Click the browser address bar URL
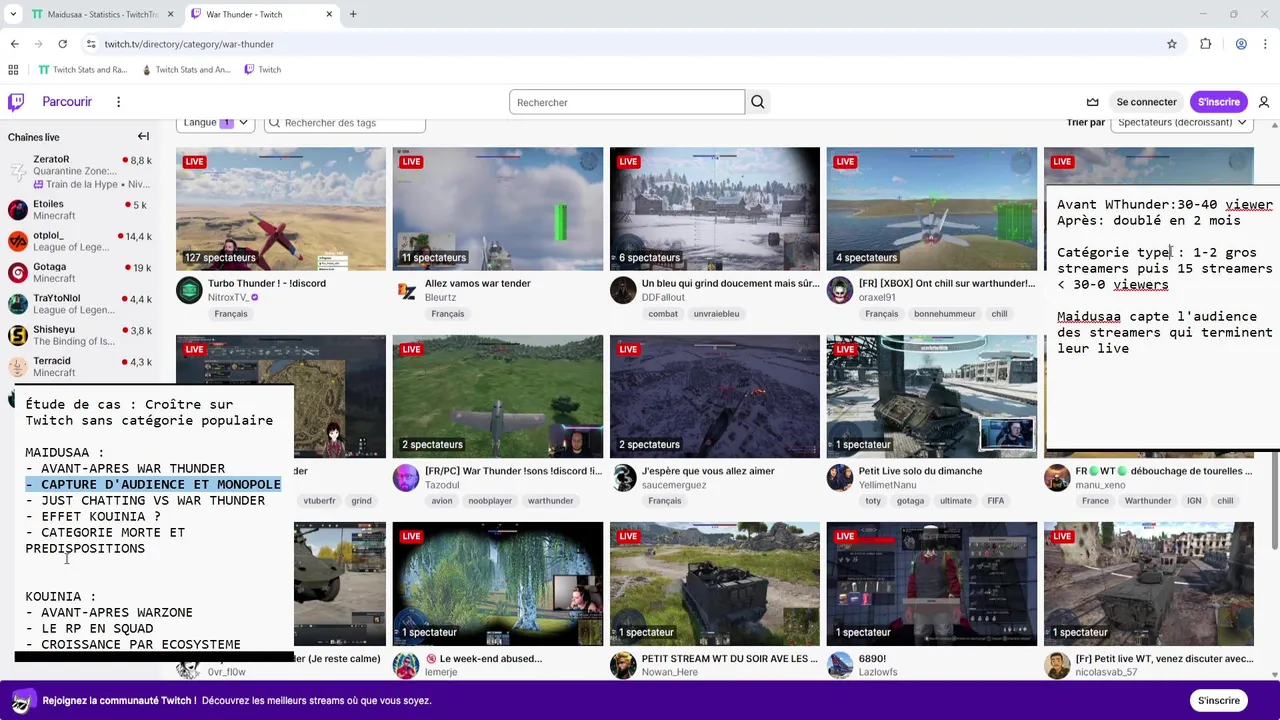 pos(189,44)
